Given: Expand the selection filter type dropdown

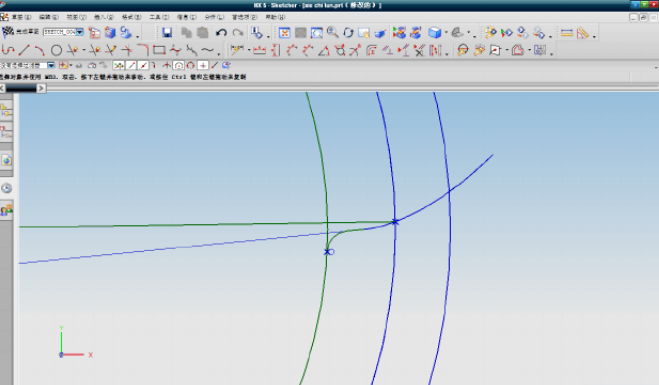Looking at the screenshot, I should pos(51,65).
